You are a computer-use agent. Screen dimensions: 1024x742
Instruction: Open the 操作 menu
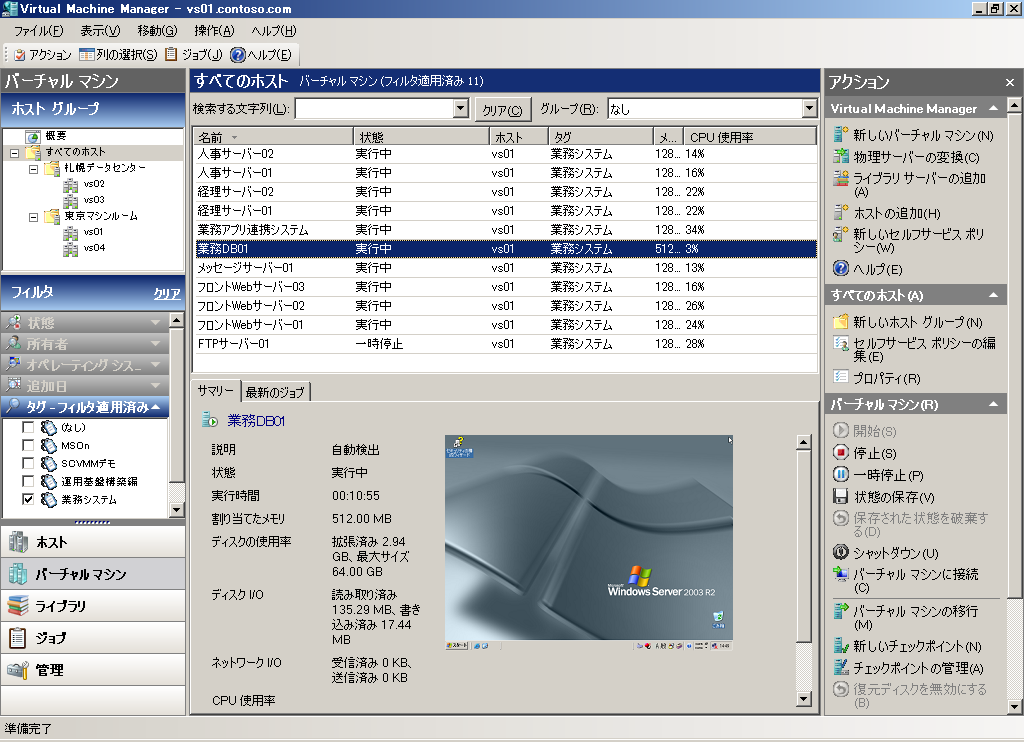point(215,31)
